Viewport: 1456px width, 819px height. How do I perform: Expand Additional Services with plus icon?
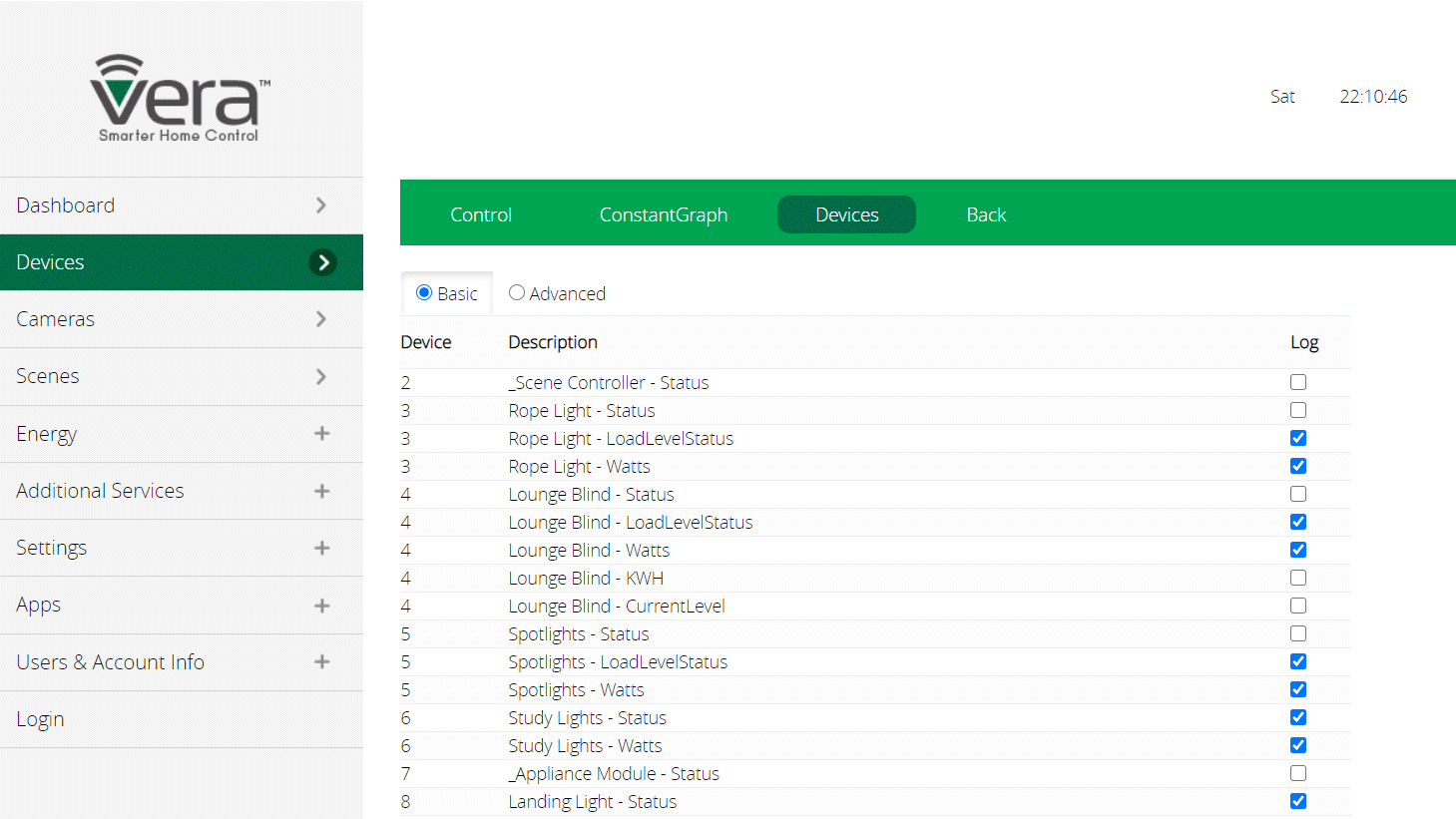pyautogui.click(x=321, y=491)
